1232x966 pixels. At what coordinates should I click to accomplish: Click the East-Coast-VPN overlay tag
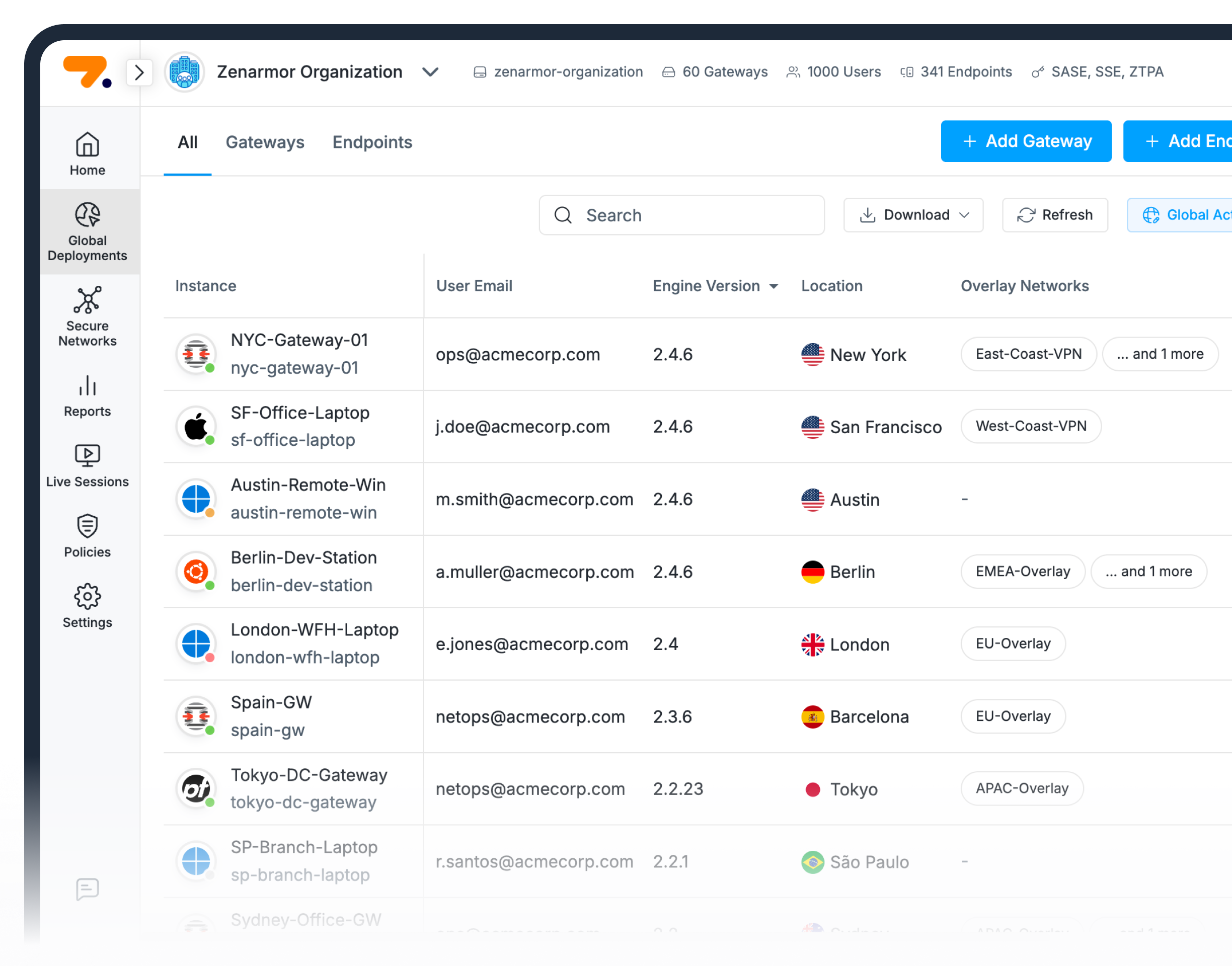pos(1028,354)
